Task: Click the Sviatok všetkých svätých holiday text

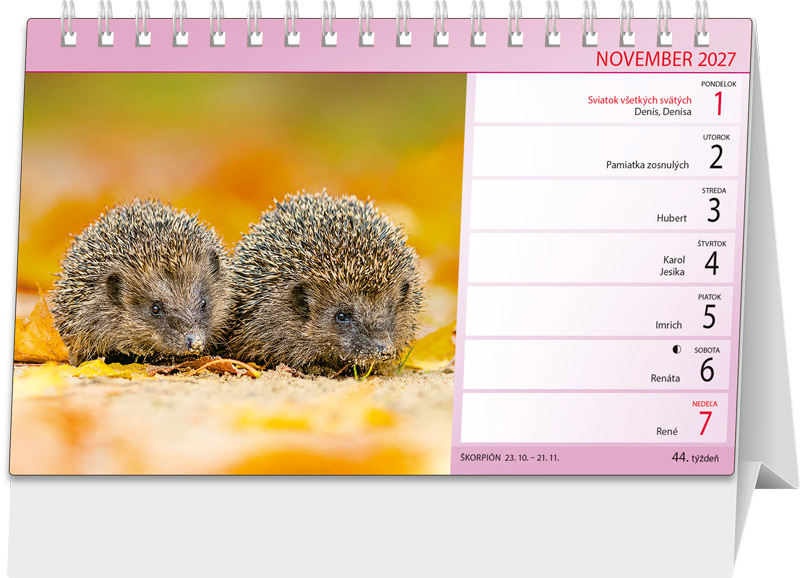Action: pos(639,100)
